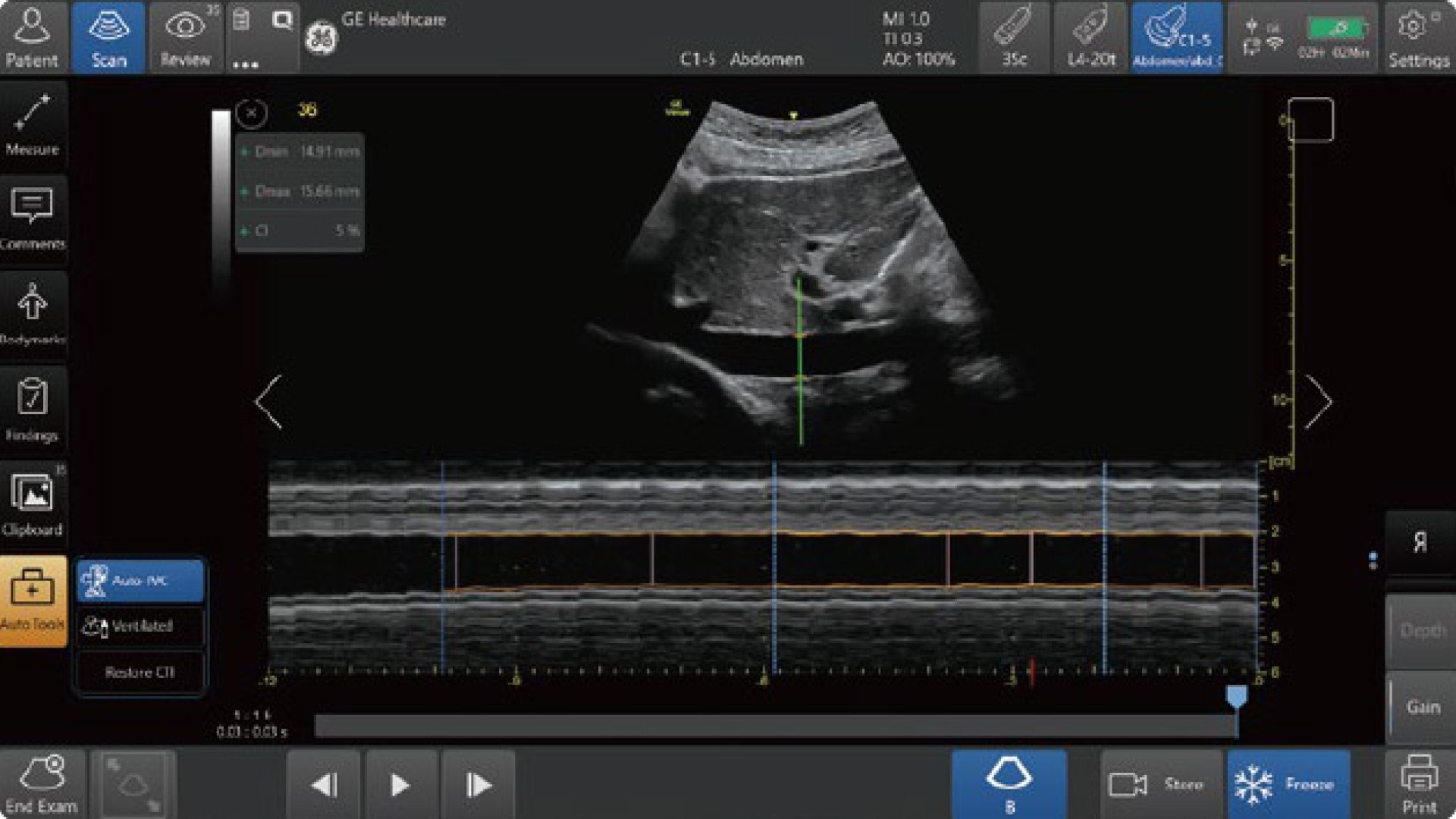Select the L4-20t probe
Viewport: 1456px width, 819px height.
[1090, 37]
